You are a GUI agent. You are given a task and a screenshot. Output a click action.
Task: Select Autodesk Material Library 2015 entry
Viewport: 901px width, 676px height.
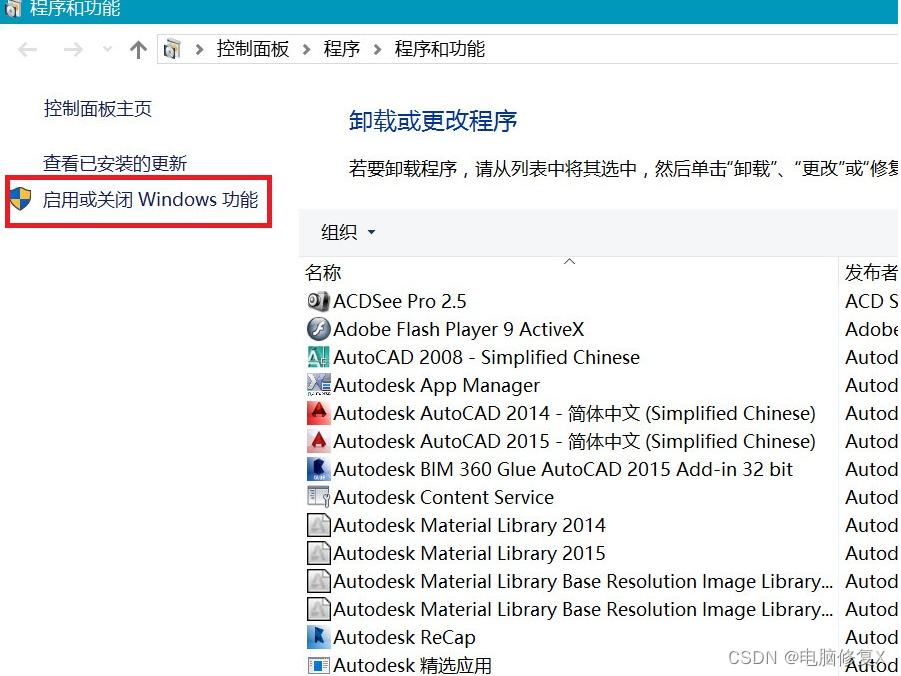pyautogui.click(x=469, y=553)
